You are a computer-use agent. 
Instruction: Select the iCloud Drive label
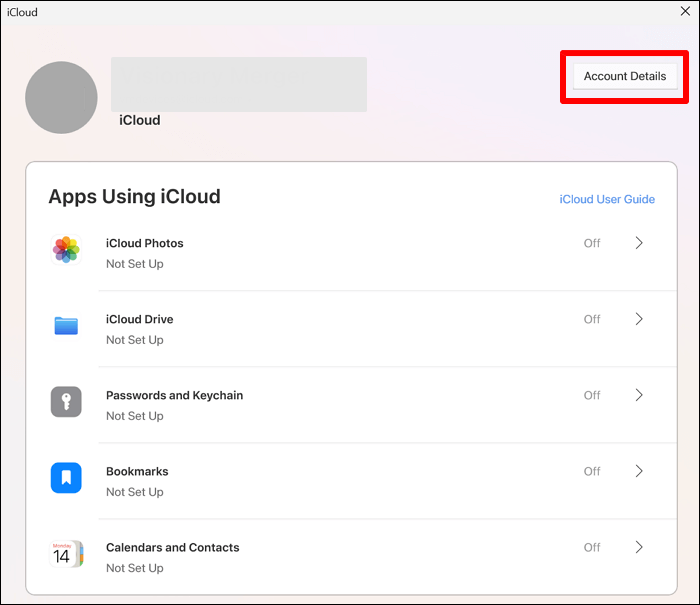tap(140, 319)
